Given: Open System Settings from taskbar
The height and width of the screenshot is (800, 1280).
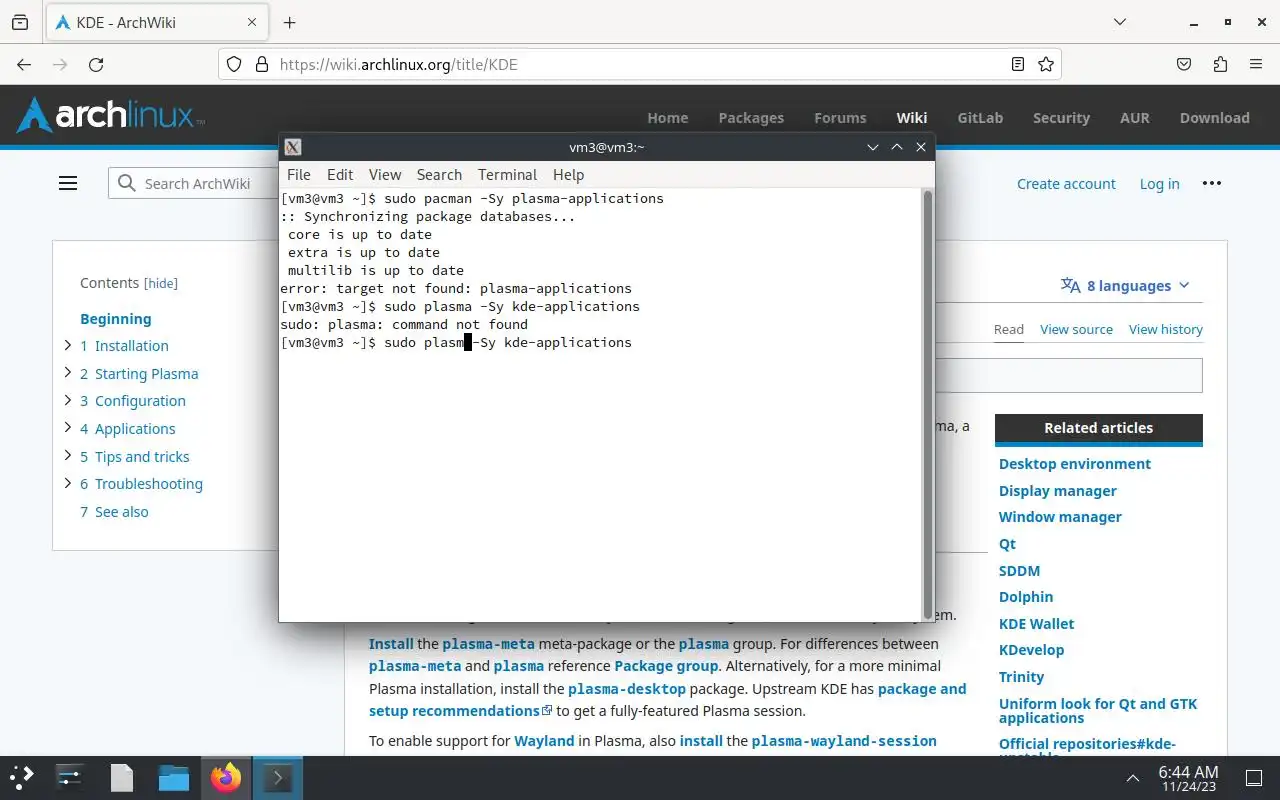Looking at the screenshot, I should tap(69, 777).
